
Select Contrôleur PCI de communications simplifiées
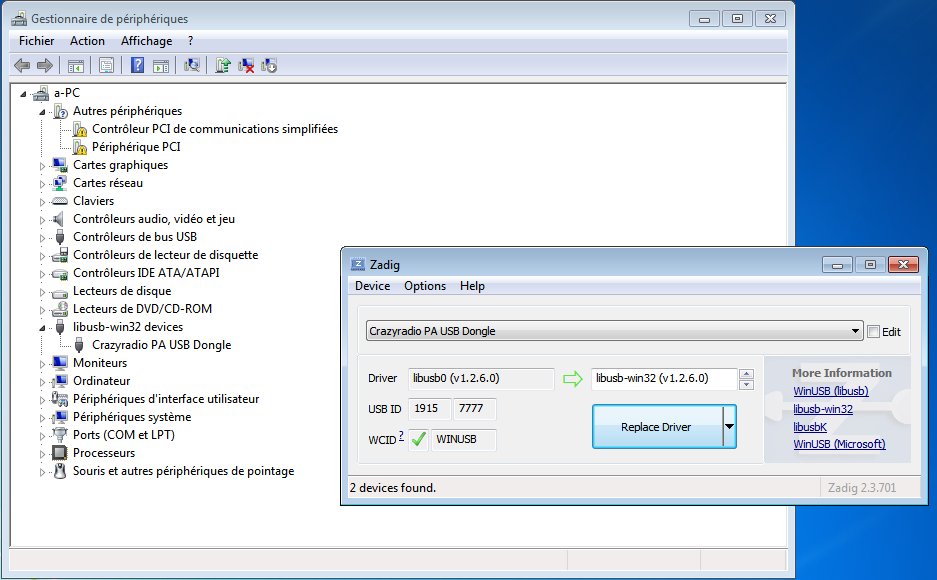point(215,129)
